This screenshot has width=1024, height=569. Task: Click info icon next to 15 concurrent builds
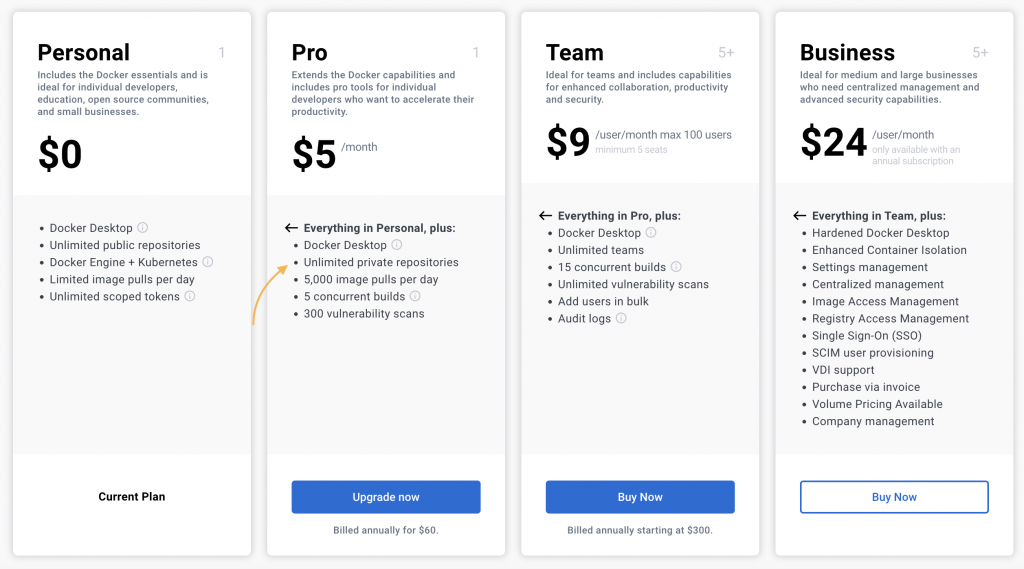(x=676, y=267)
